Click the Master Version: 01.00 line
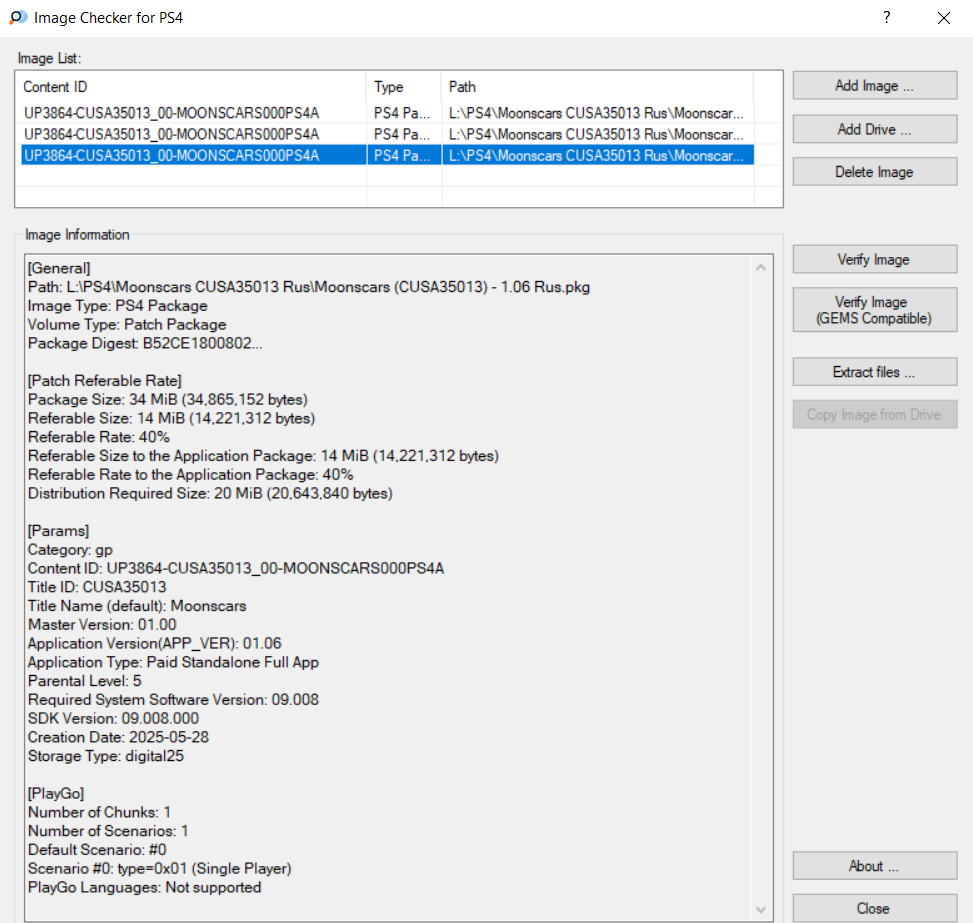 [x=102, y=624]
